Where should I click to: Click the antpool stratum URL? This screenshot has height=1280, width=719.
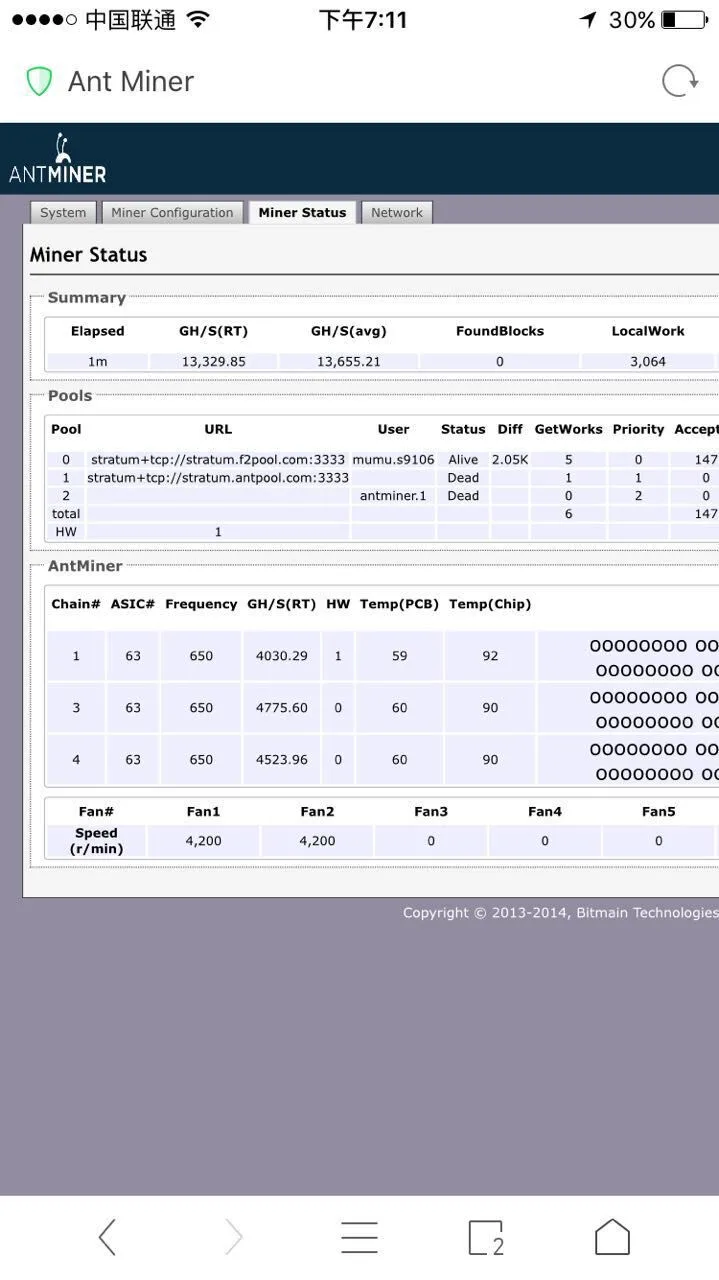(218, 478)
